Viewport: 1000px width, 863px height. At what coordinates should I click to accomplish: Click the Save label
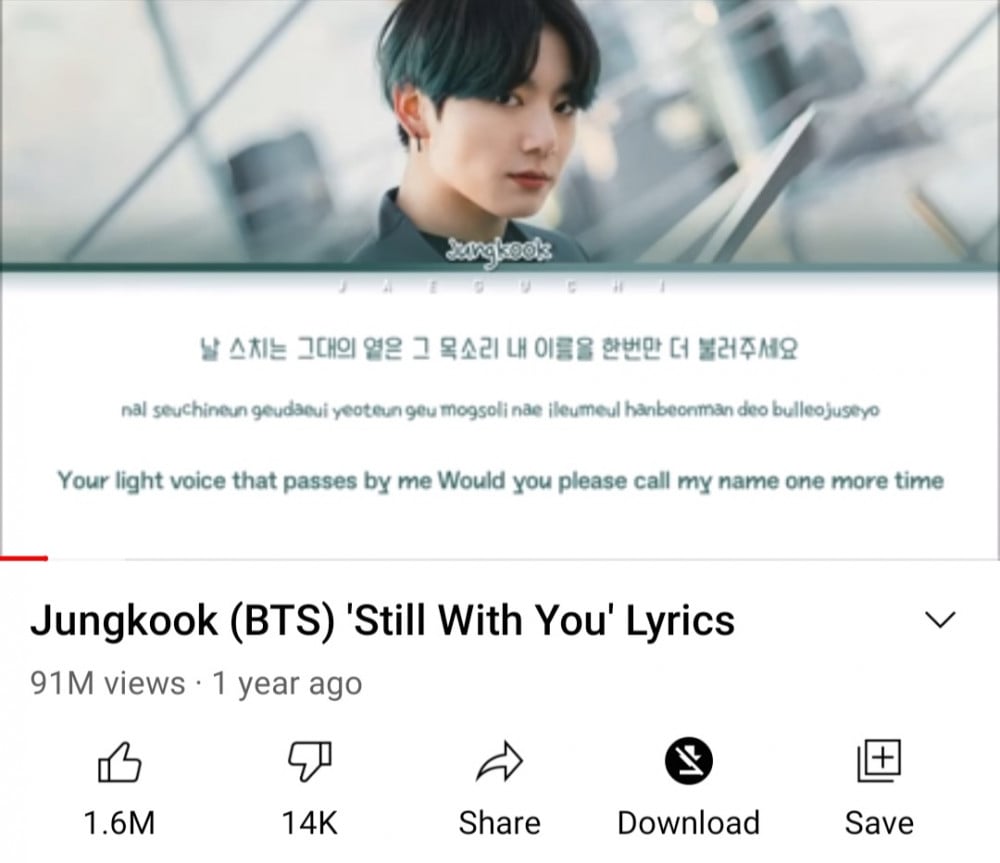[x=879, y=823]
